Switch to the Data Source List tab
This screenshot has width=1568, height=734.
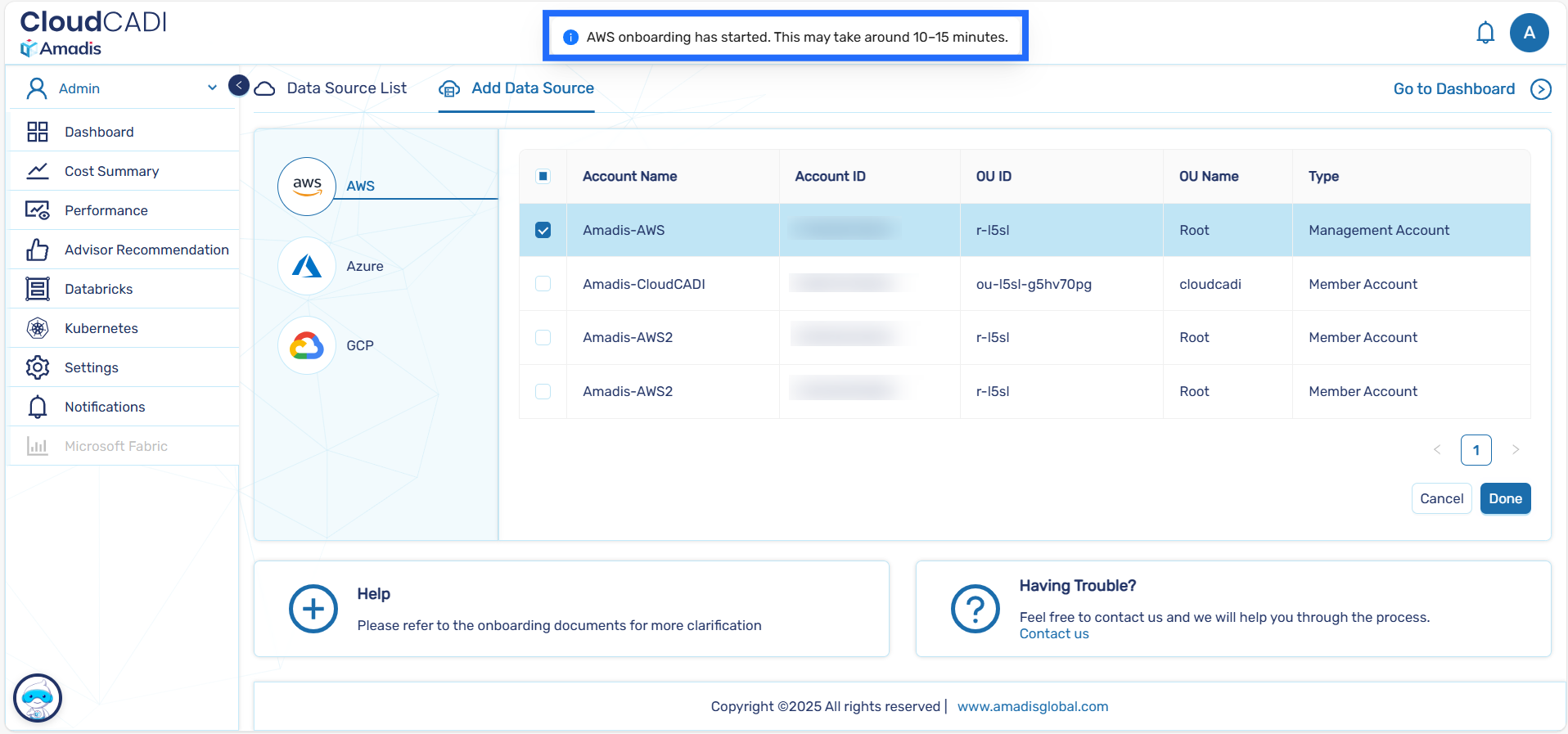tap(346, 88)
